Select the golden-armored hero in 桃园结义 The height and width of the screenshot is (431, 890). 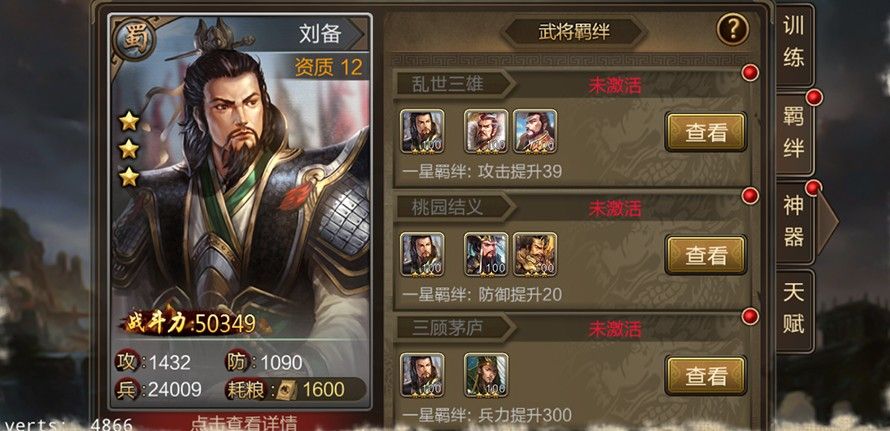pos(535,254)
